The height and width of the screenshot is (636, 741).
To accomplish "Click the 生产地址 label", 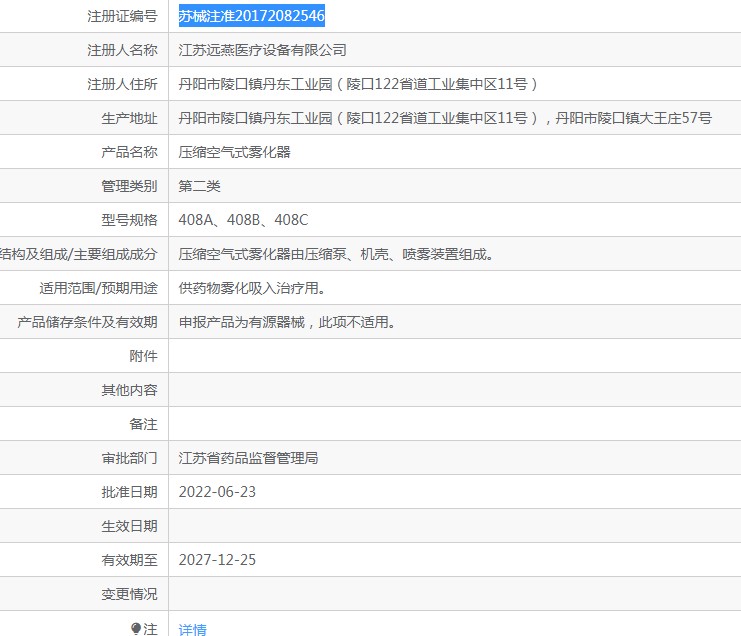I will coord(129,118).
